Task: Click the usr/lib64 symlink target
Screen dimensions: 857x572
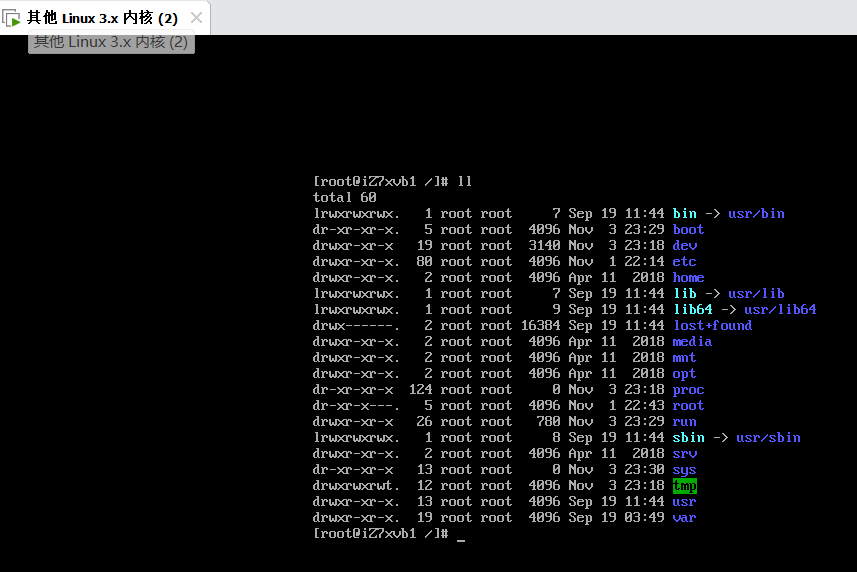Action: [780, 309]
